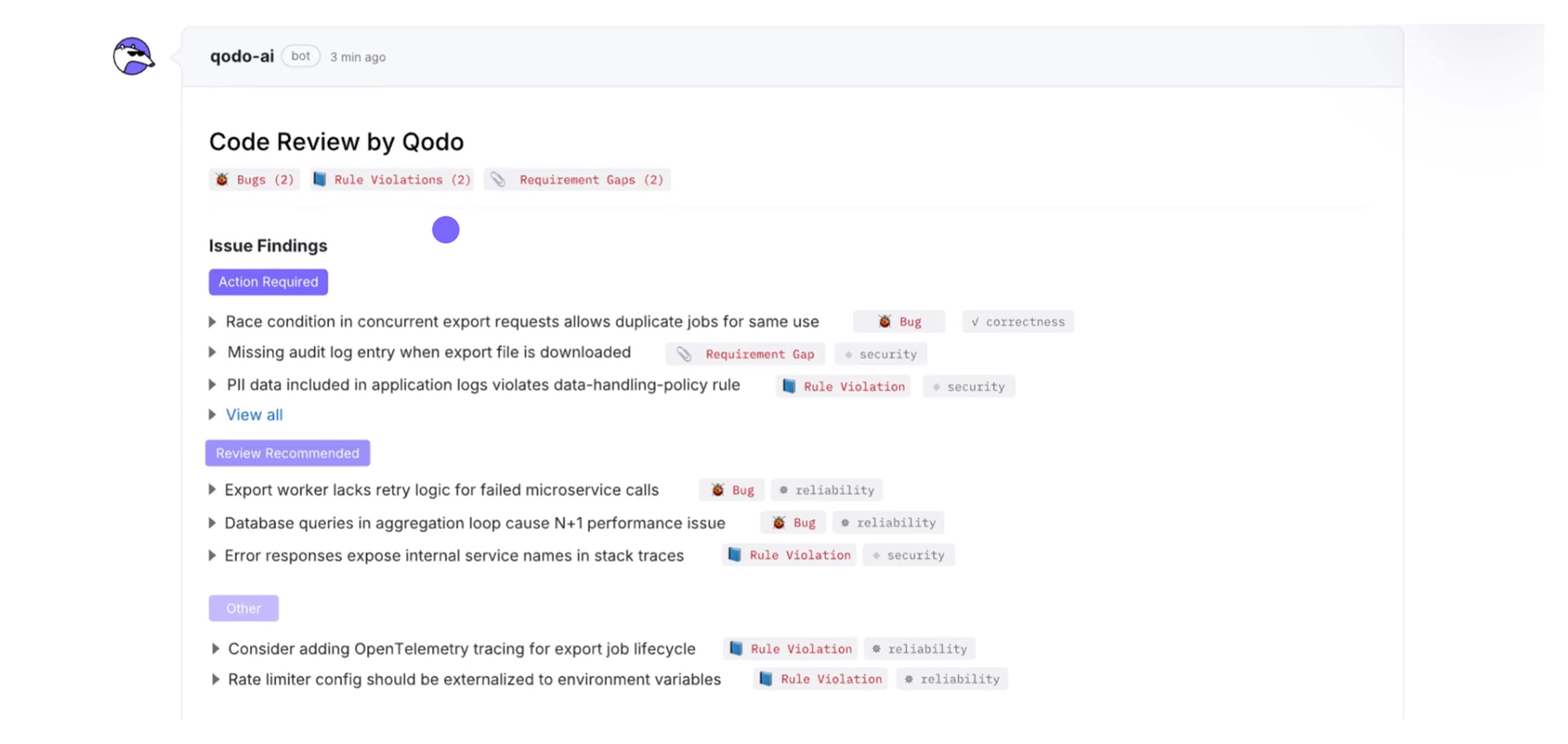Click the Rate limiter config should be externalized text
This screenshot has width=1568, height=744.
[474, 679]
